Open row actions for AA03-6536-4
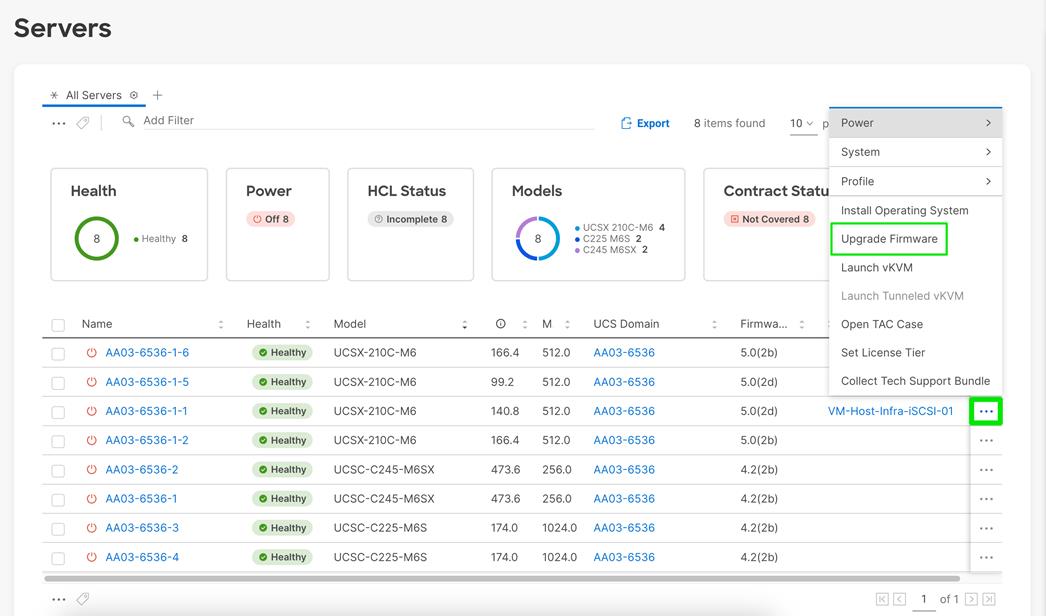The height and width of the screenshot is (616, 1046). pyautogui.click(x=986, y=558)
